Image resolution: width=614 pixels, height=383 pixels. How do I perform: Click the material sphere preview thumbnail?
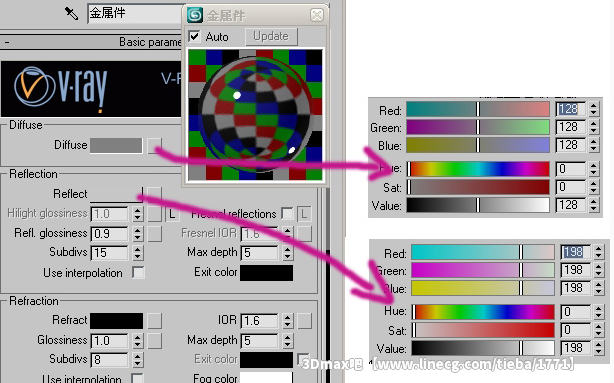pyautogui.click(x=255, y=114)
